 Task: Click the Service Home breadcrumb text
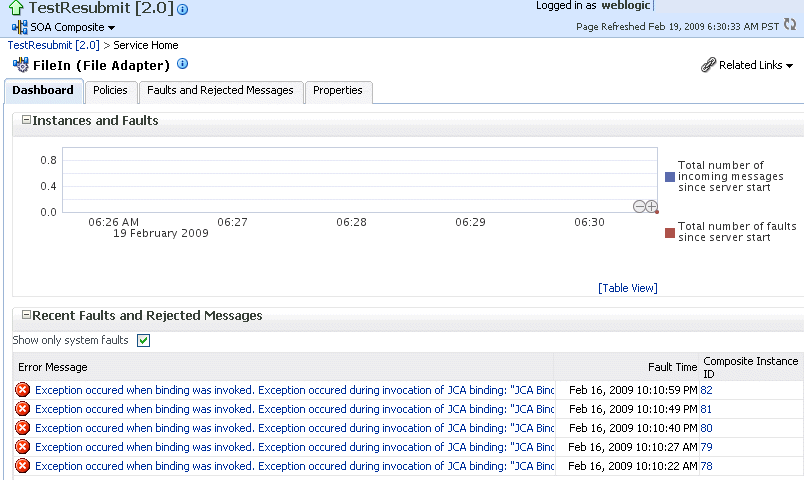pyautogui.click(x=146, y=45)
